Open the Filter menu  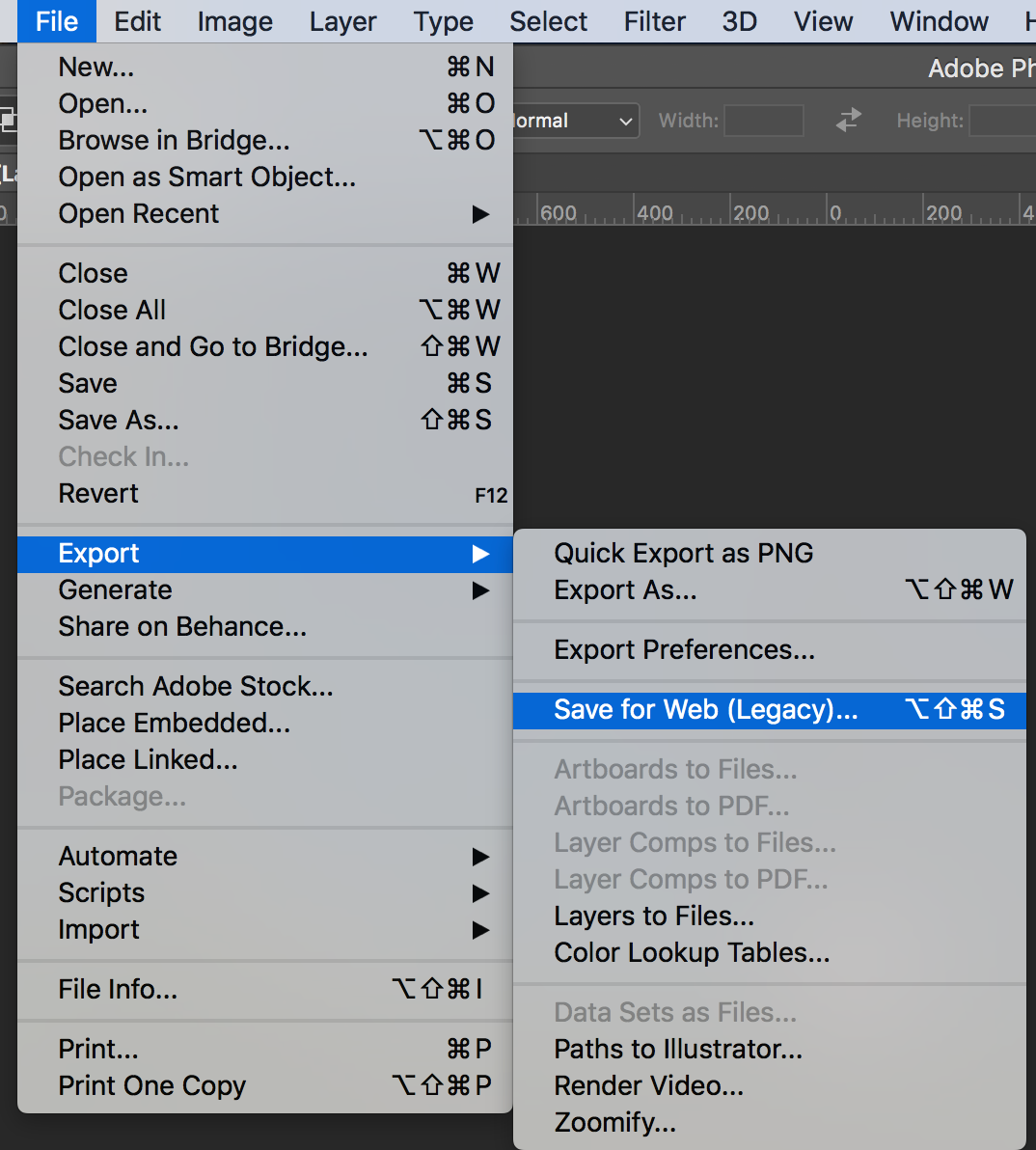coord(654,21)
